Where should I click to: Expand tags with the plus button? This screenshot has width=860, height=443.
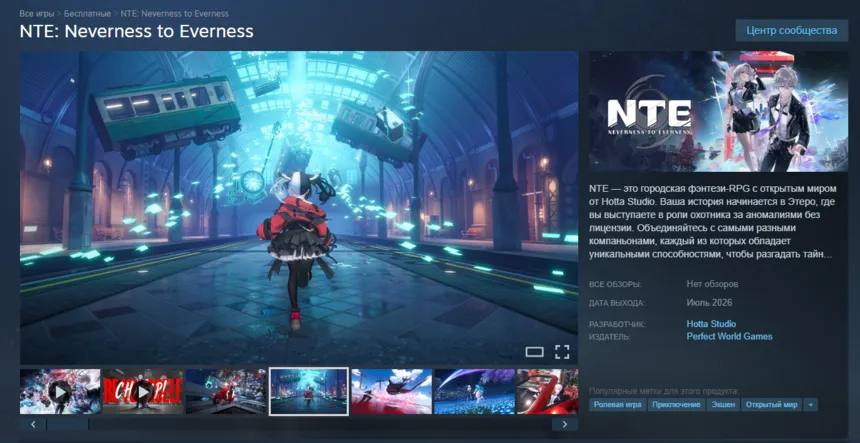point(810,405)
